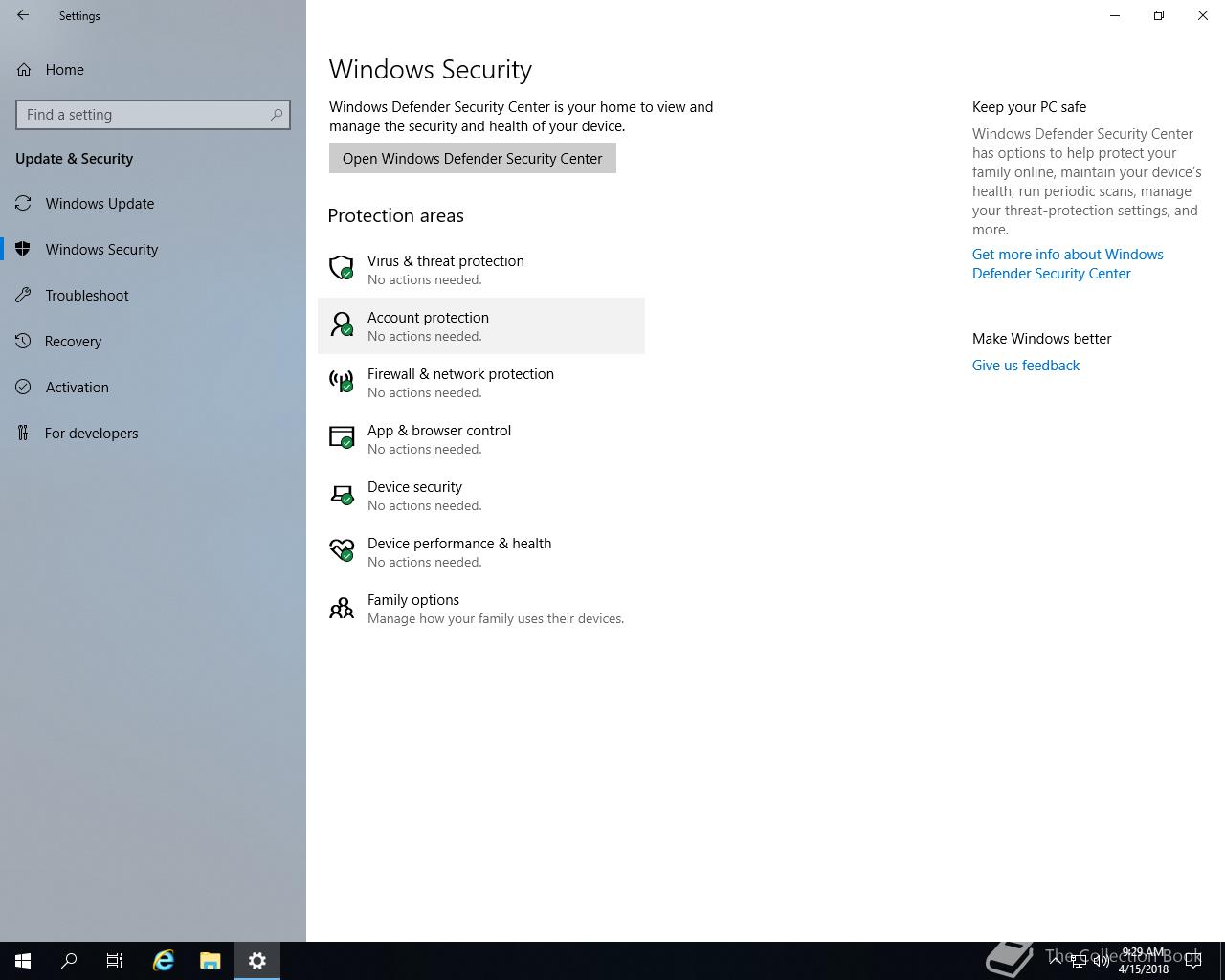Viewport: 1225px width, 980px height.
Task: Go to Home in Settings sidebar
Action: coord(153,69)
